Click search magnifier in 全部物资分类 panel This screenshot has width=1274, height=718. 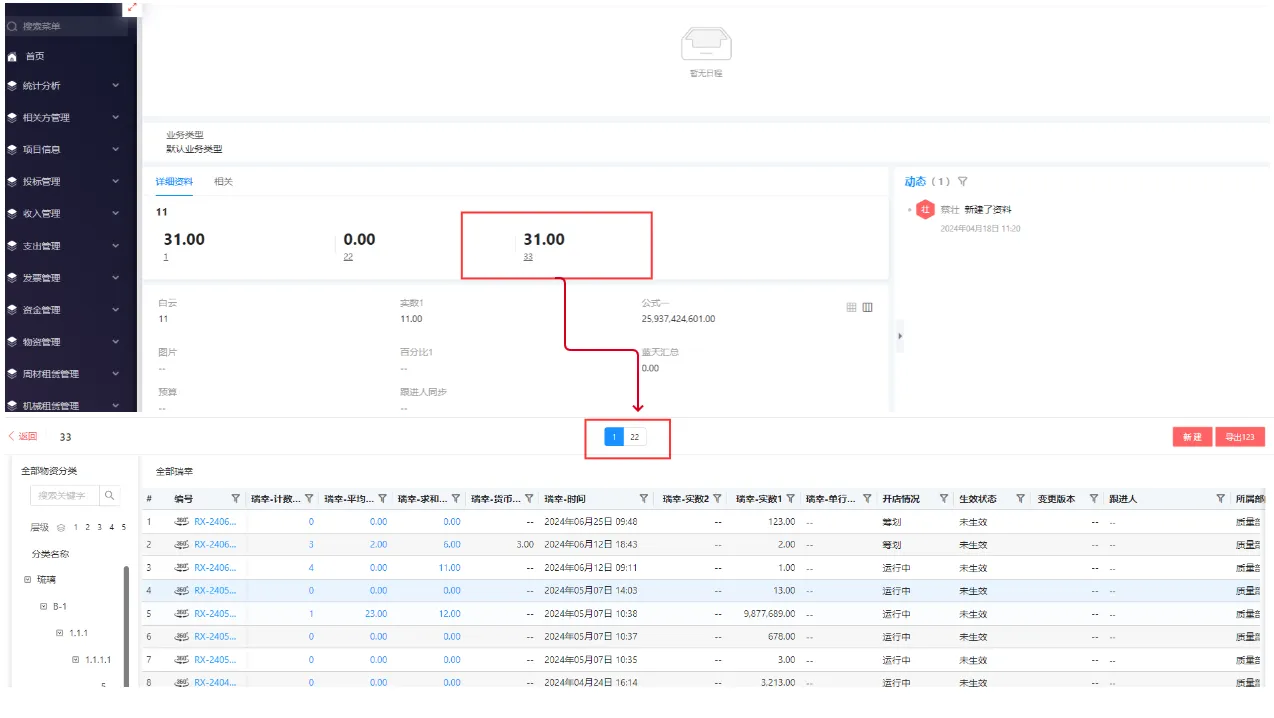click(110, 495)
